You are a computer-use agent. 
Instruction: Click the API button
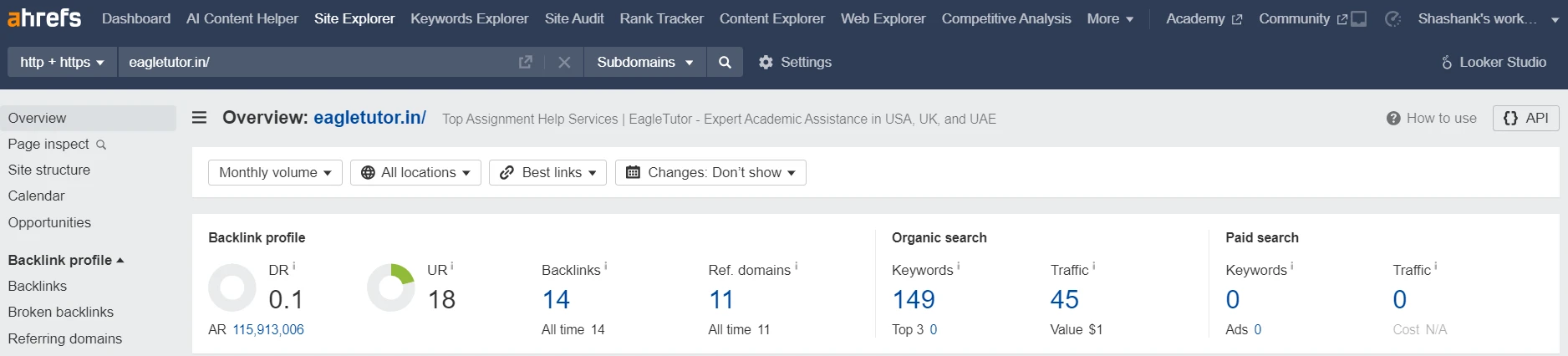1526,118
